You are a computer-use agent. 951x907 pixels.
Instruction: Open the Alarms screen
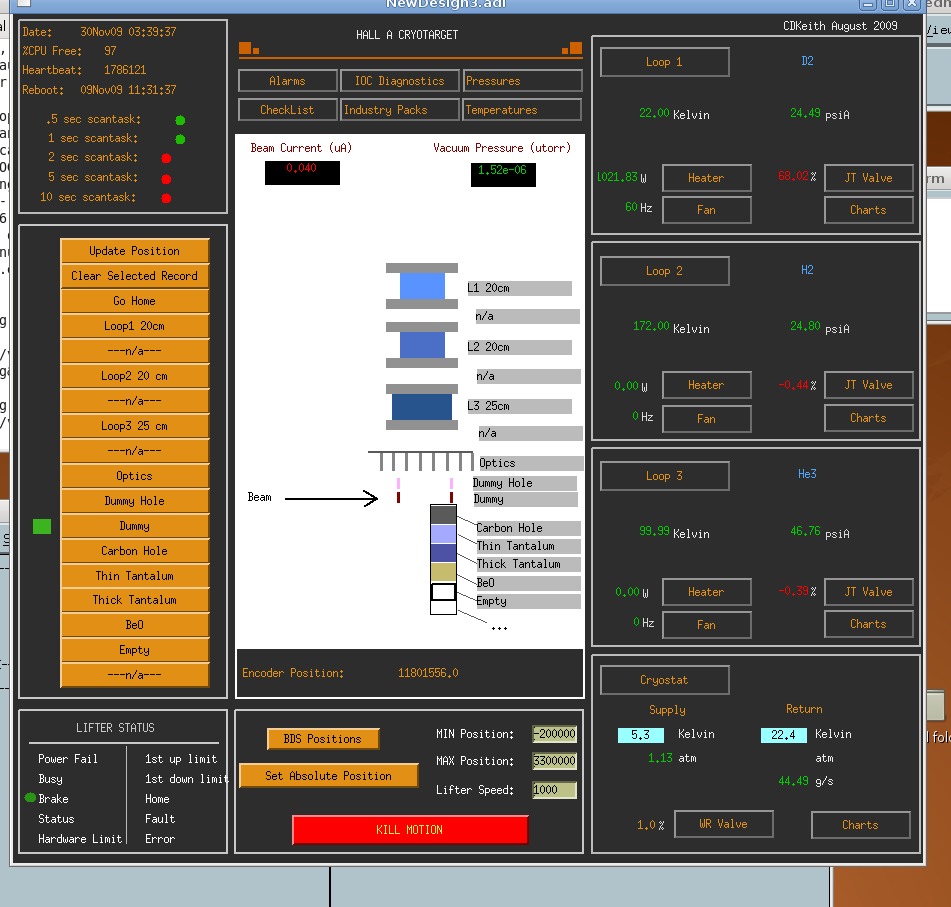pos(287,81)
